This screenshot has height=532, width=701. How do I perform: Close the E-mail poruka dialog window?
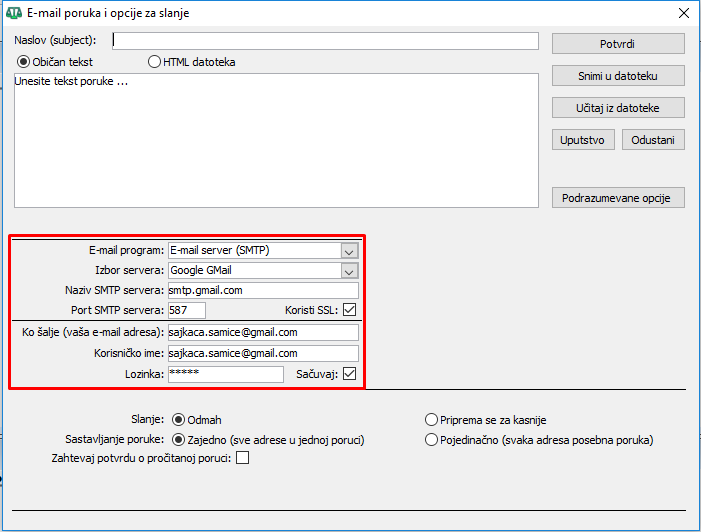click(684, 13)
